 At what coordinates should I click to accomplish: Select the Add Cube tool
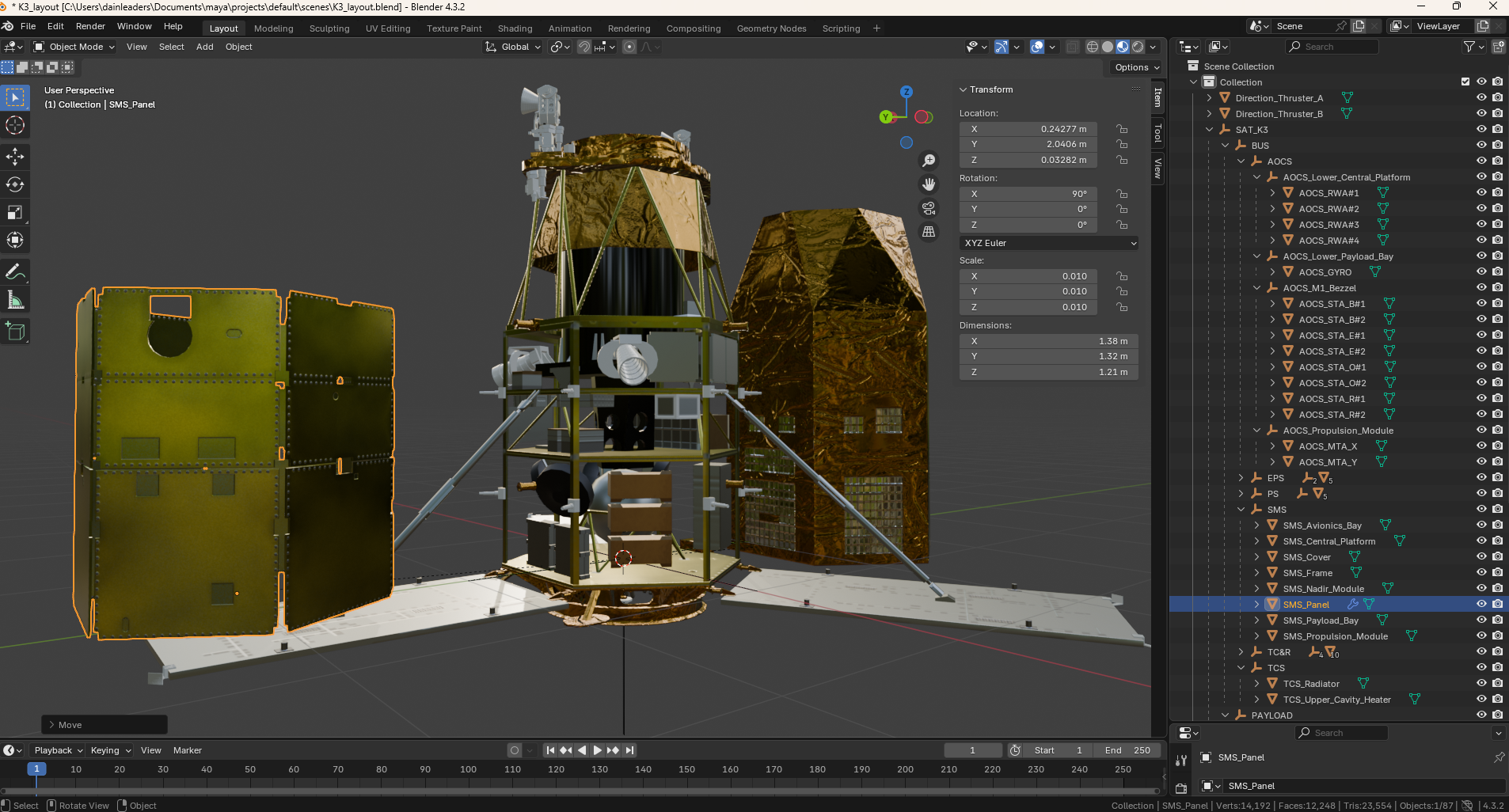15,332
